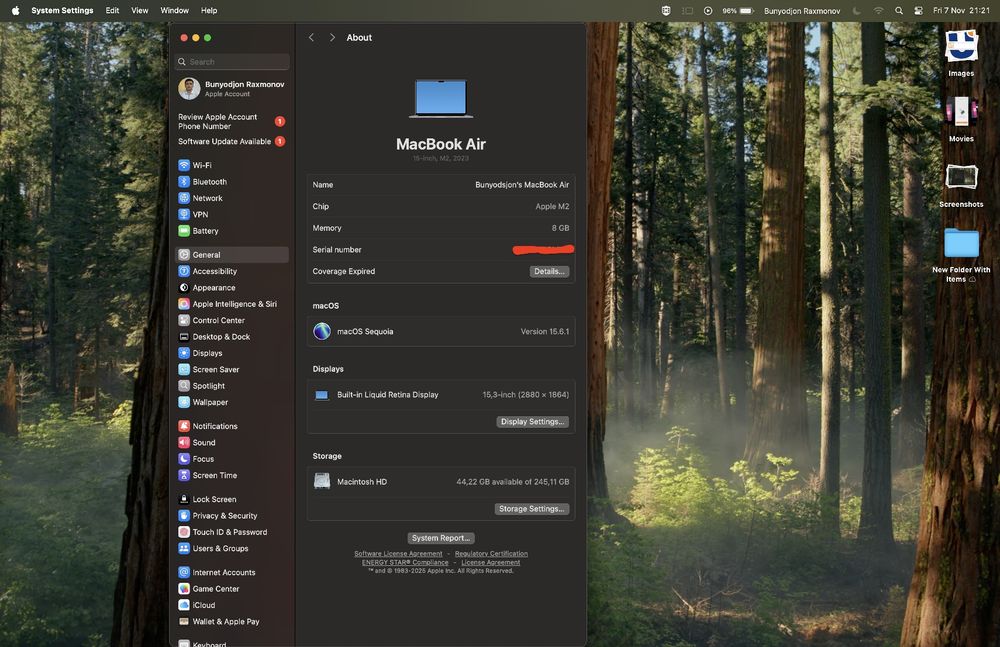Select the General sidebar item

(x=232, y=255)
